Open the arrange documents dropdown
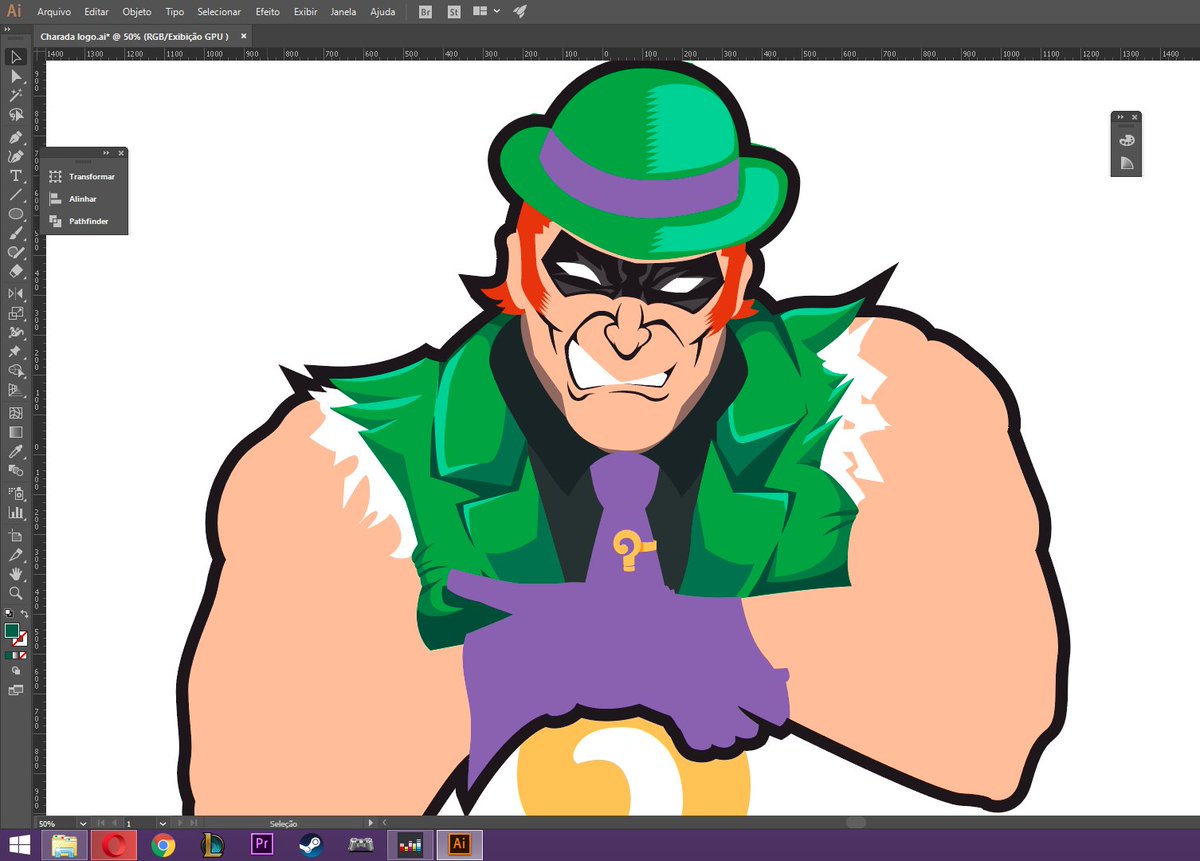The height and width of the screenshot is (861, 1200). [486, 12]
